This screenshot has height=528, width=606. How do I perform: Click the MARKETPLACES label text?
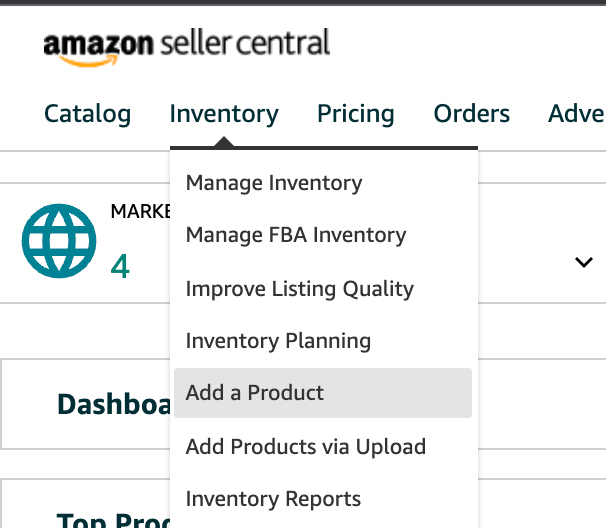141,211
